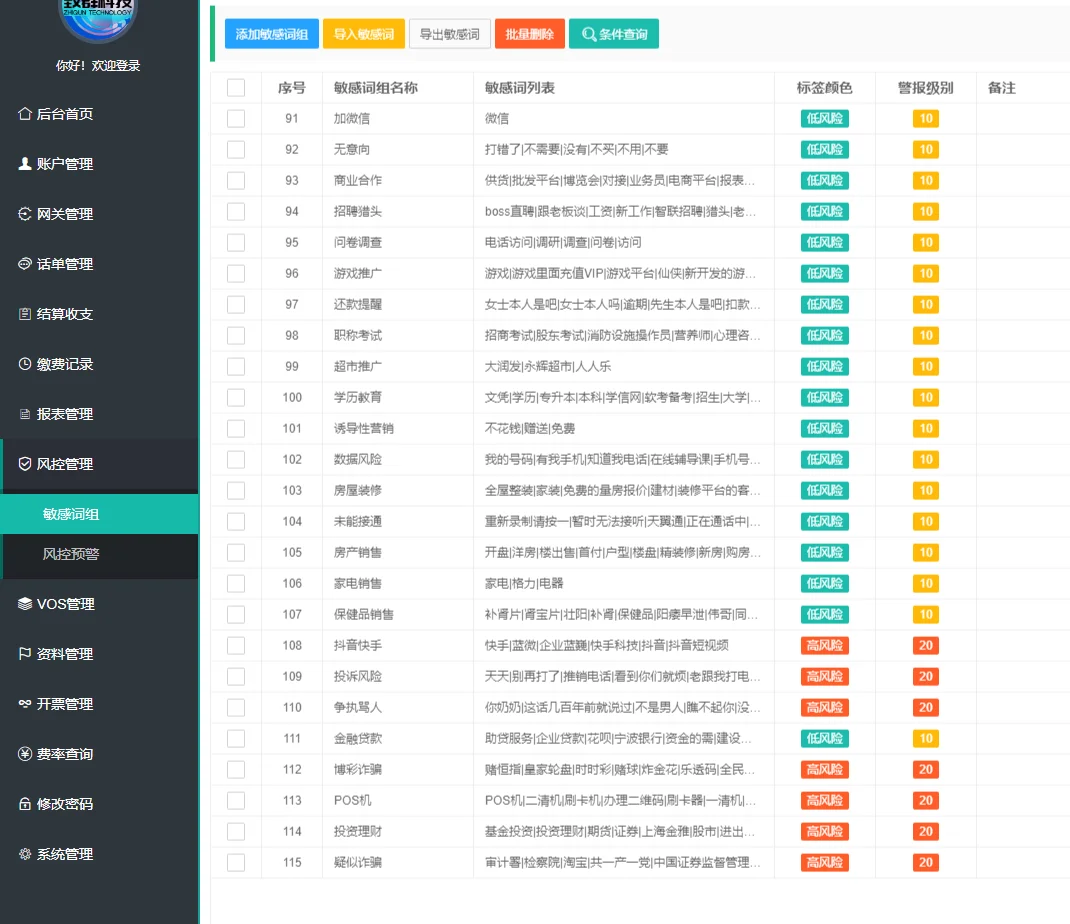Open the 系统管理 menu
1070x924 pixels.
pos(99,854)
